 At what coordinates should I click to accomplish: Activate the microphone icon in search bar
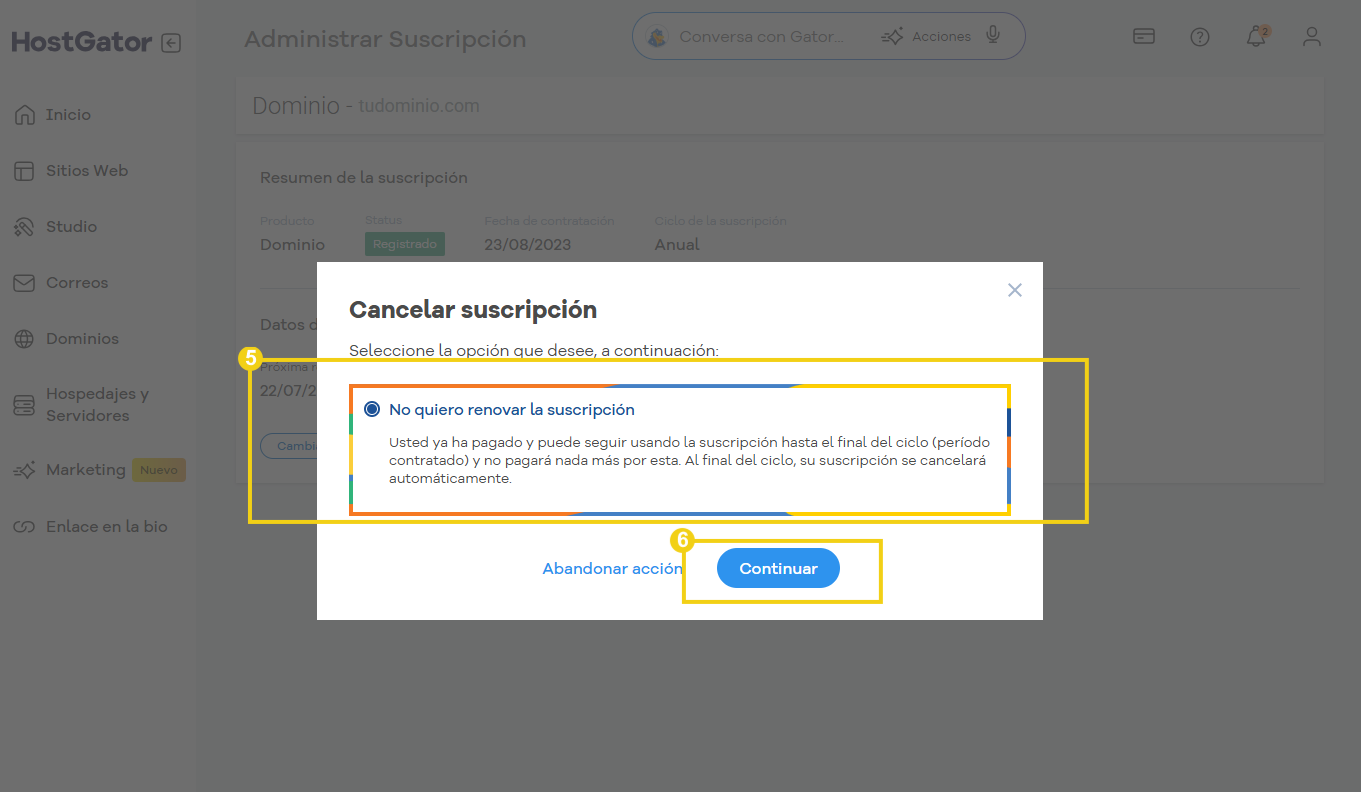point(993,36)
